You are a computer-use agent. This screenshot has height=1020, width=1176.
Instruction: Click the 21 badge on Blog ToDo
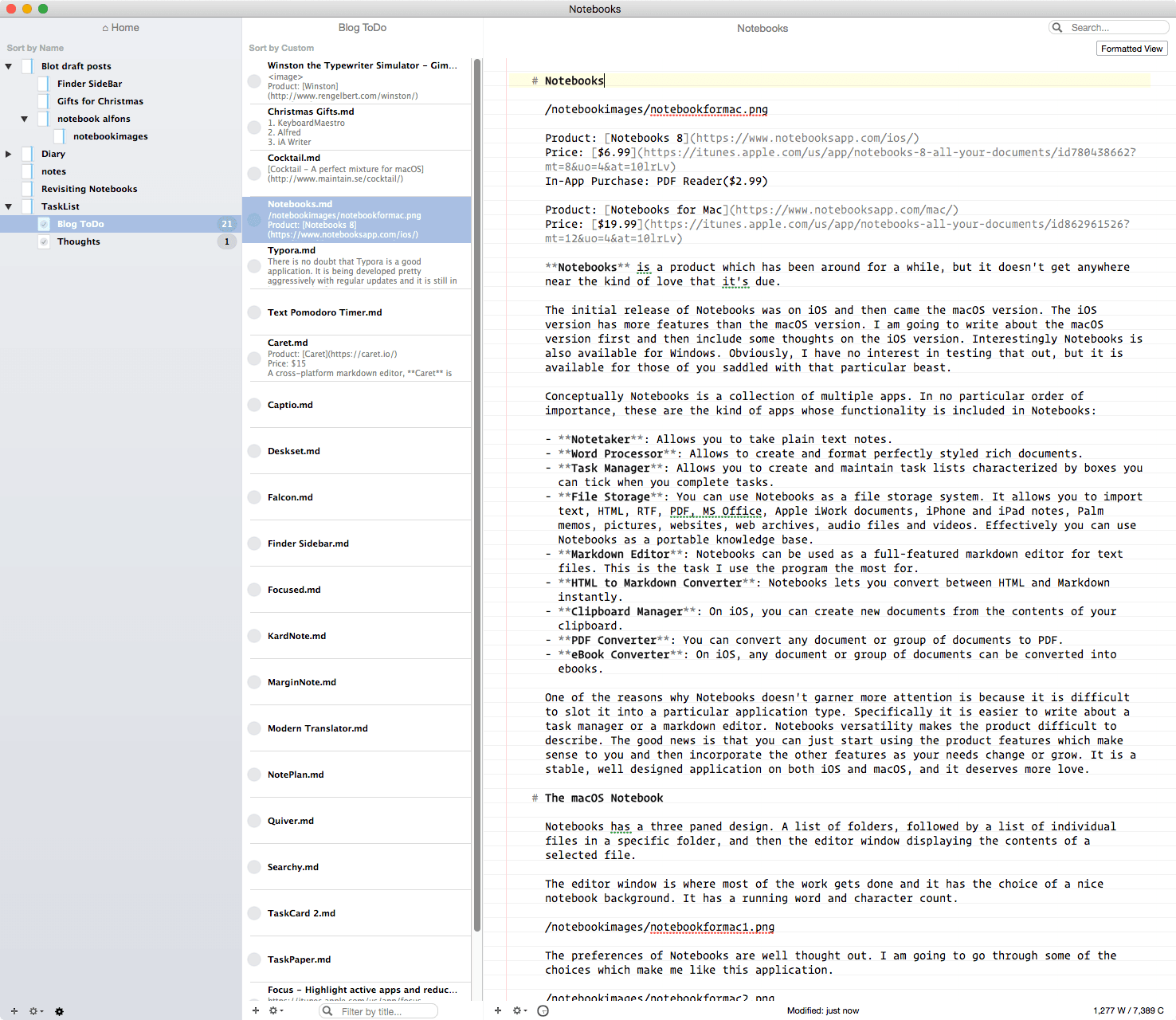[x=227, y=224]
